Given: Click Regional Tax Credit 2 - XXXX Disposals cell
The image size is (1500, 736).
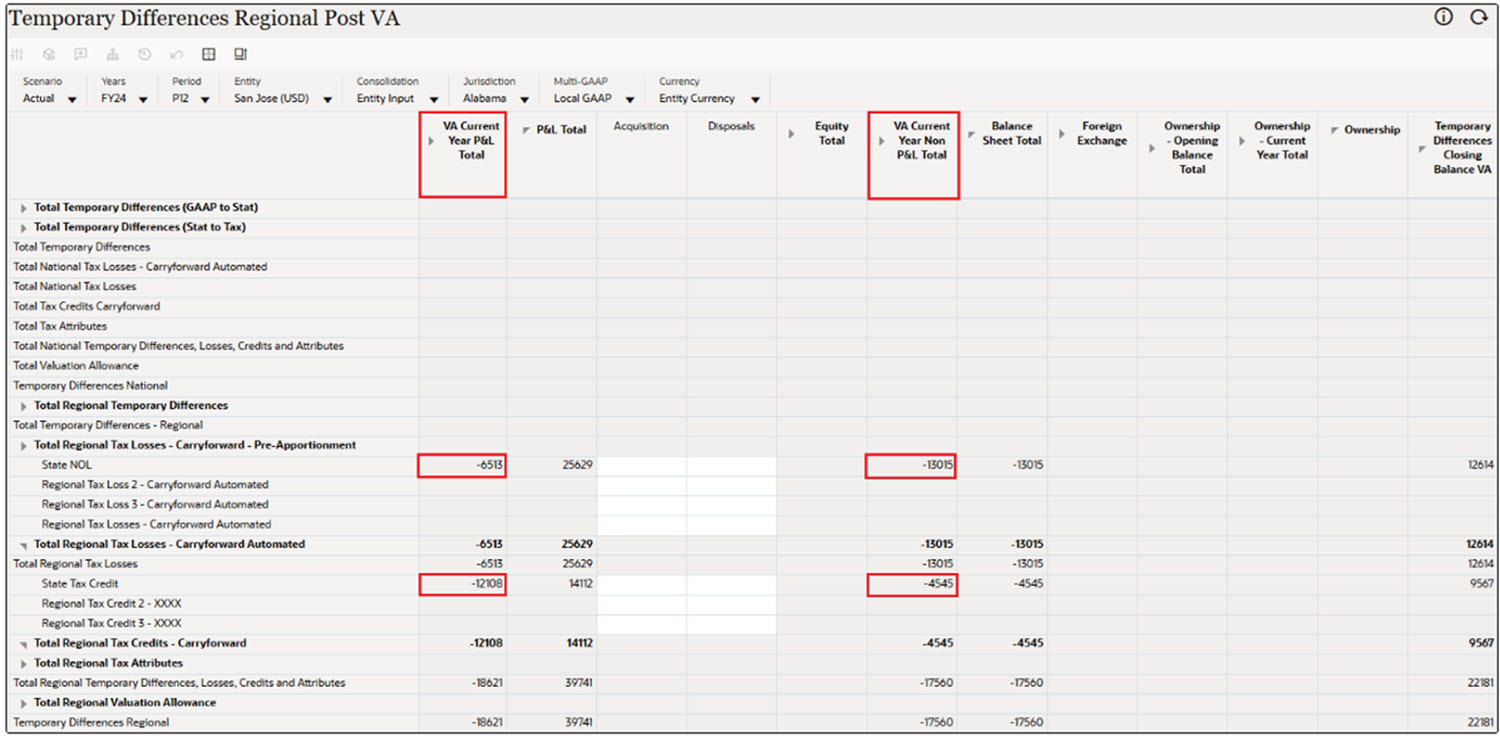Looking at the screenshot, I should (732, 604).
